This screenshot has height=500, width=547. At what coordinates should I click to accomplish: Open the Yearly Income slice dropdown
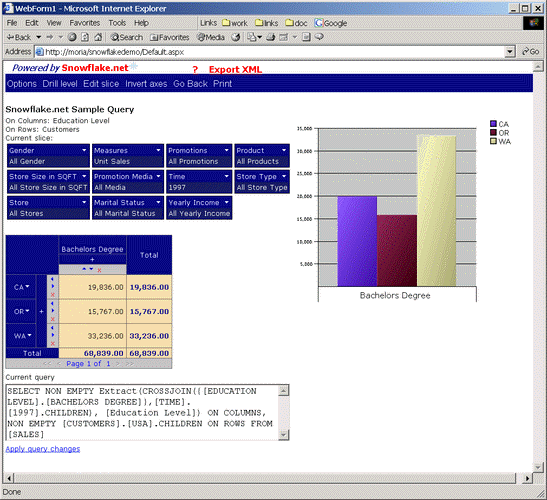point(227,202)
